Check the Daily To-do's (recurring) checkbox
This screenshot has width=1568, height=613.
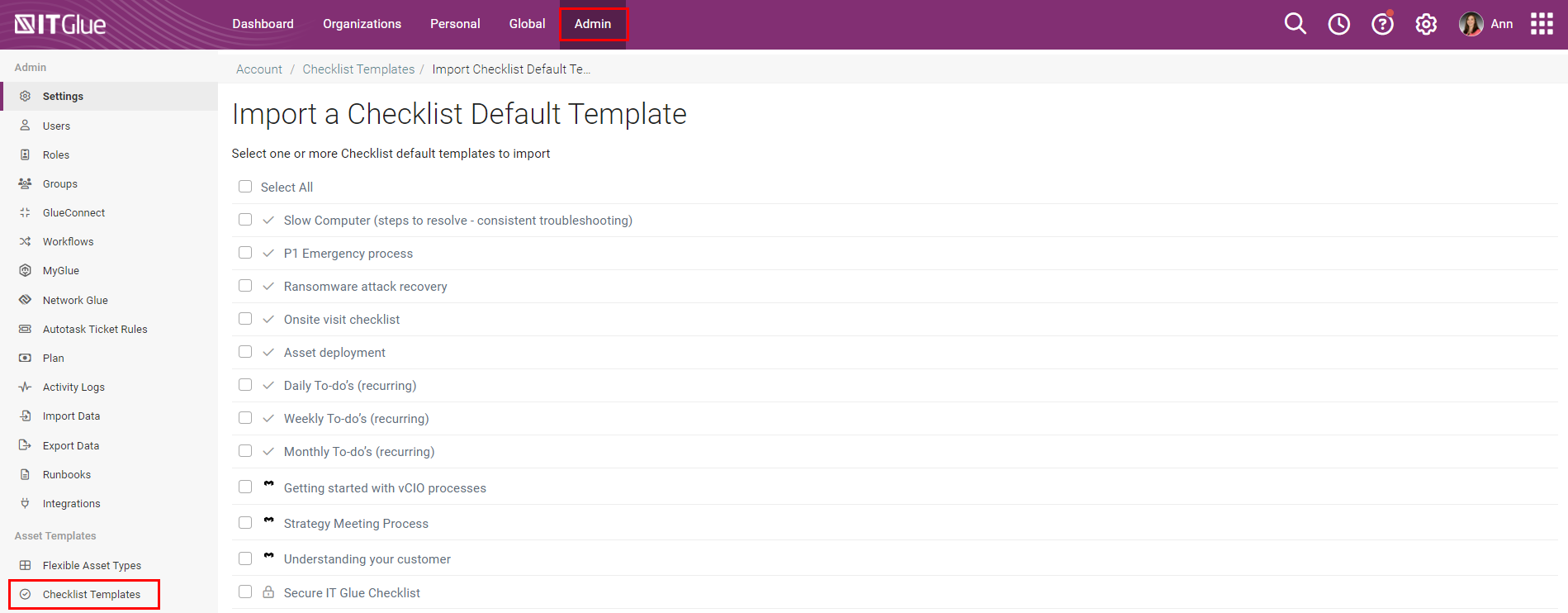(x=245, y=385)
